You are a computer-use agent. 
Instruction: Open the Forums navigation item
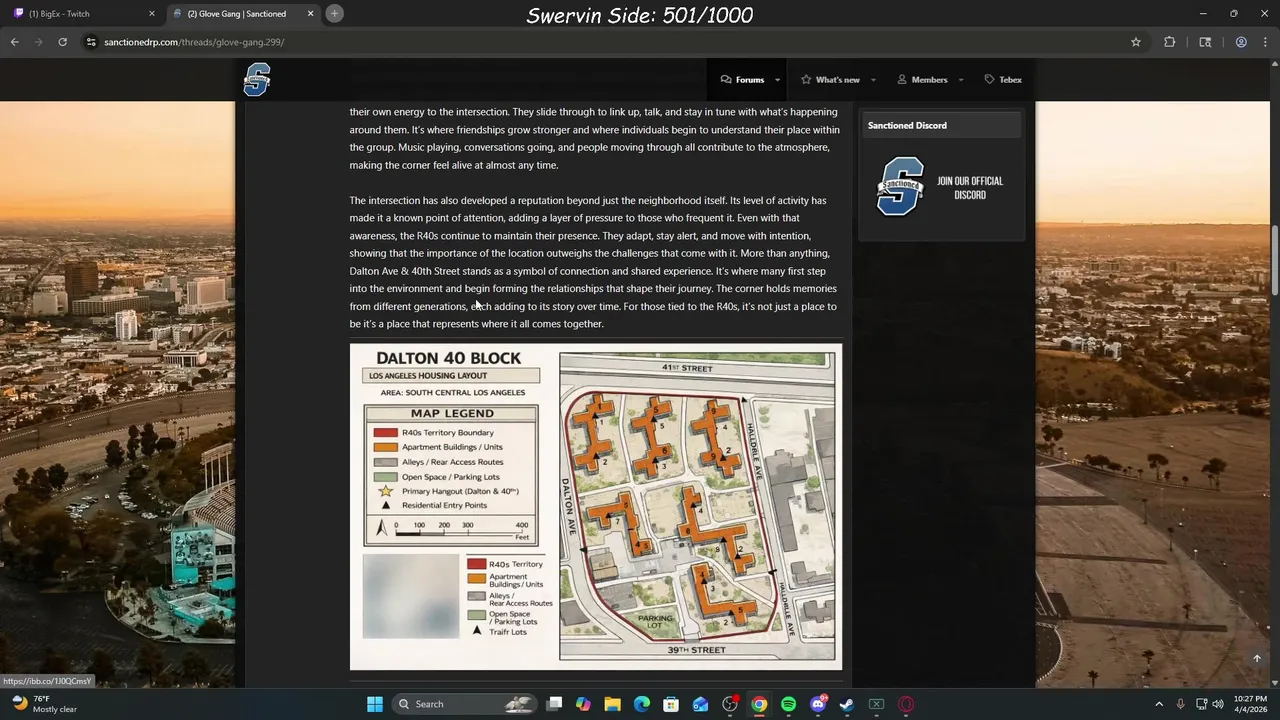[x=742, y=80]
